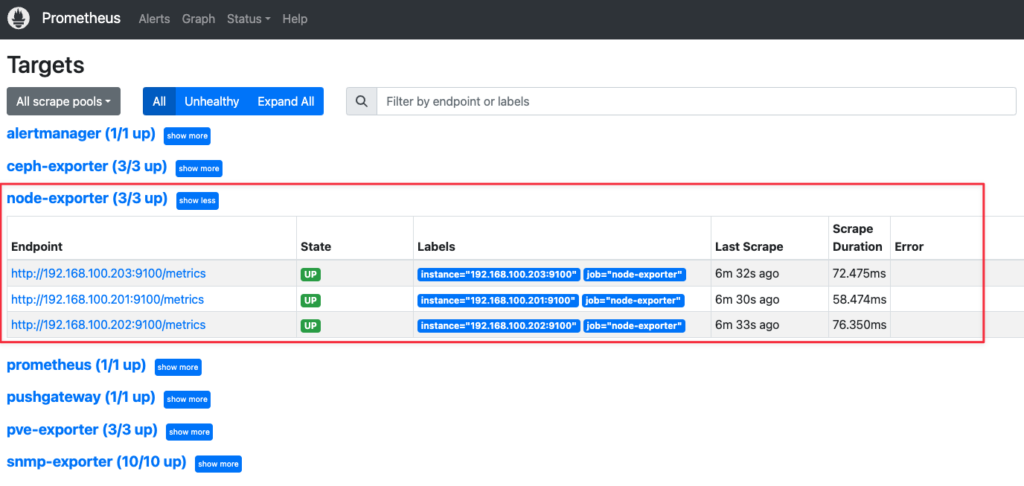Click the "6m 33s ago" last scrape value
This screenshot has width=1024, height=486.
coord(747,325)
